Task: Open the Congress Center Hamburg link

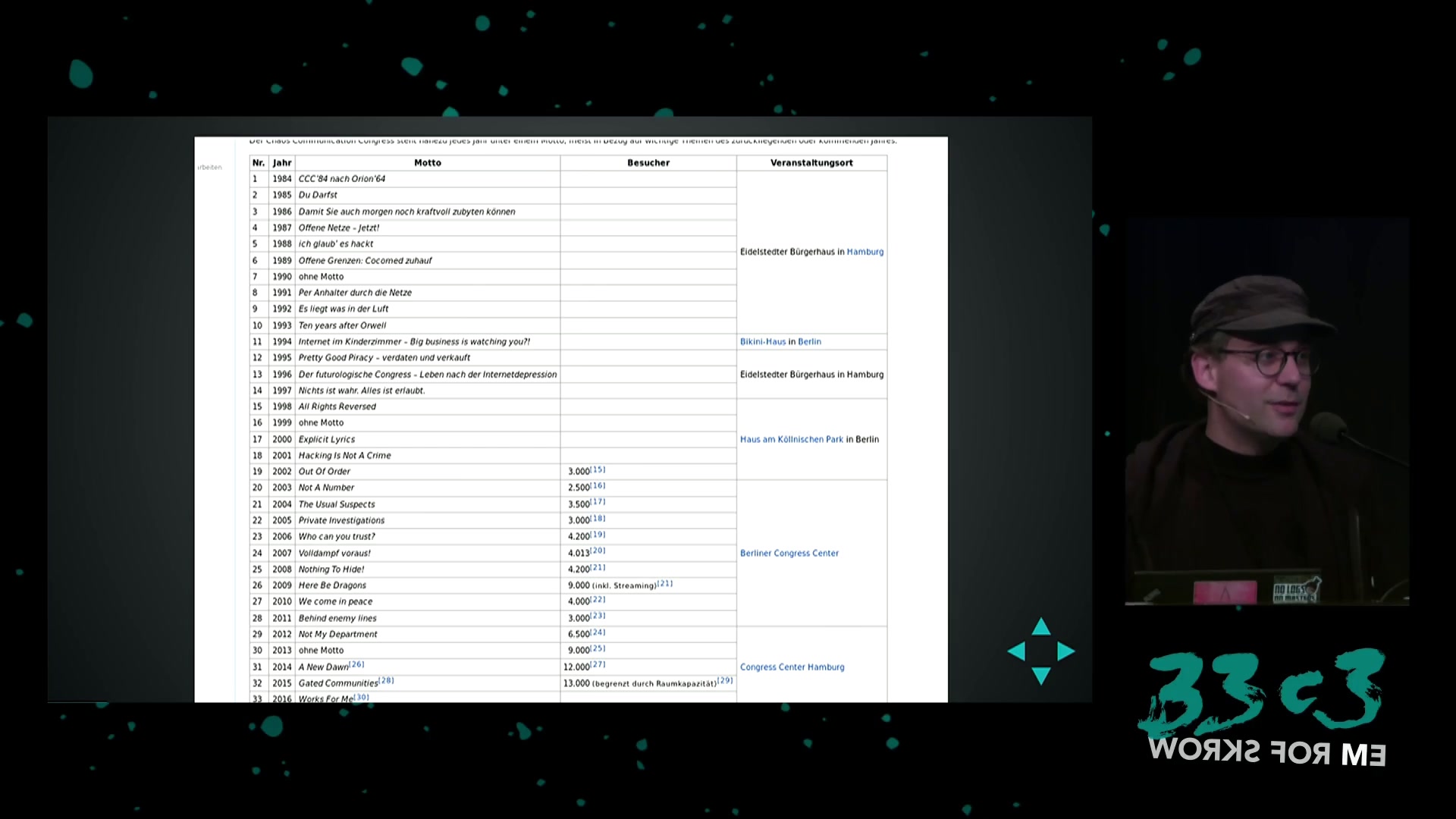Action: [792, 667]
